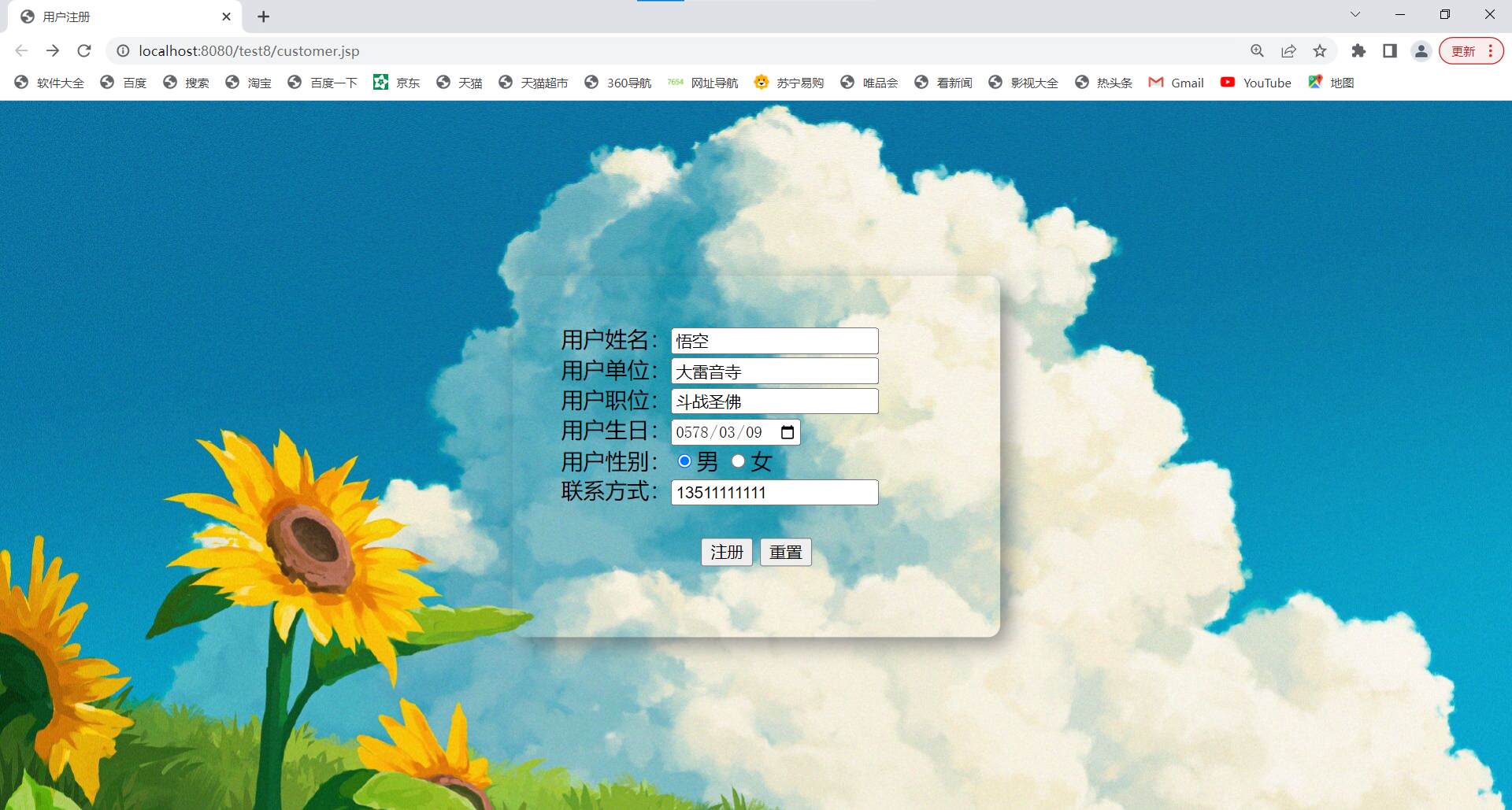Reload the current page
Screen dimensions: 1512x810
83,50
